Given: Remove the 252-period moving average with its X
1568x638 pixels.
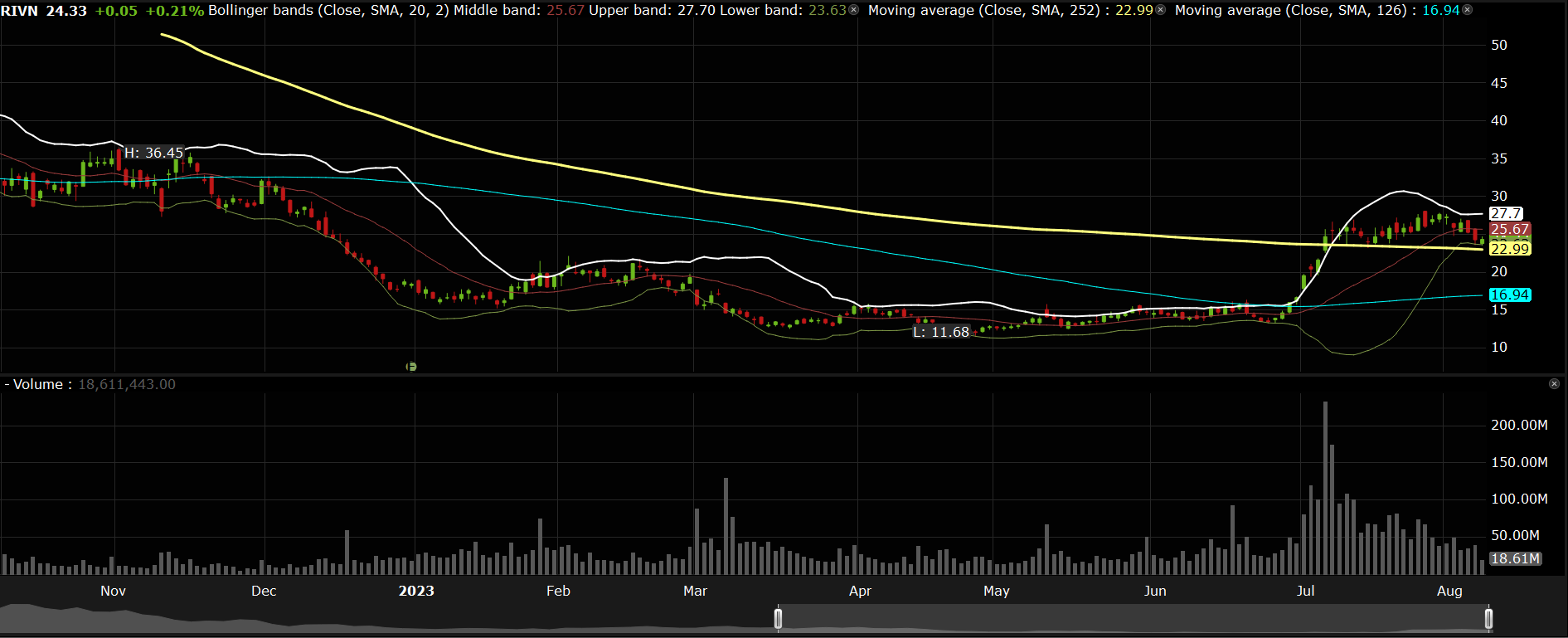Looking at the screenshot, I should tap(1161, 10).
